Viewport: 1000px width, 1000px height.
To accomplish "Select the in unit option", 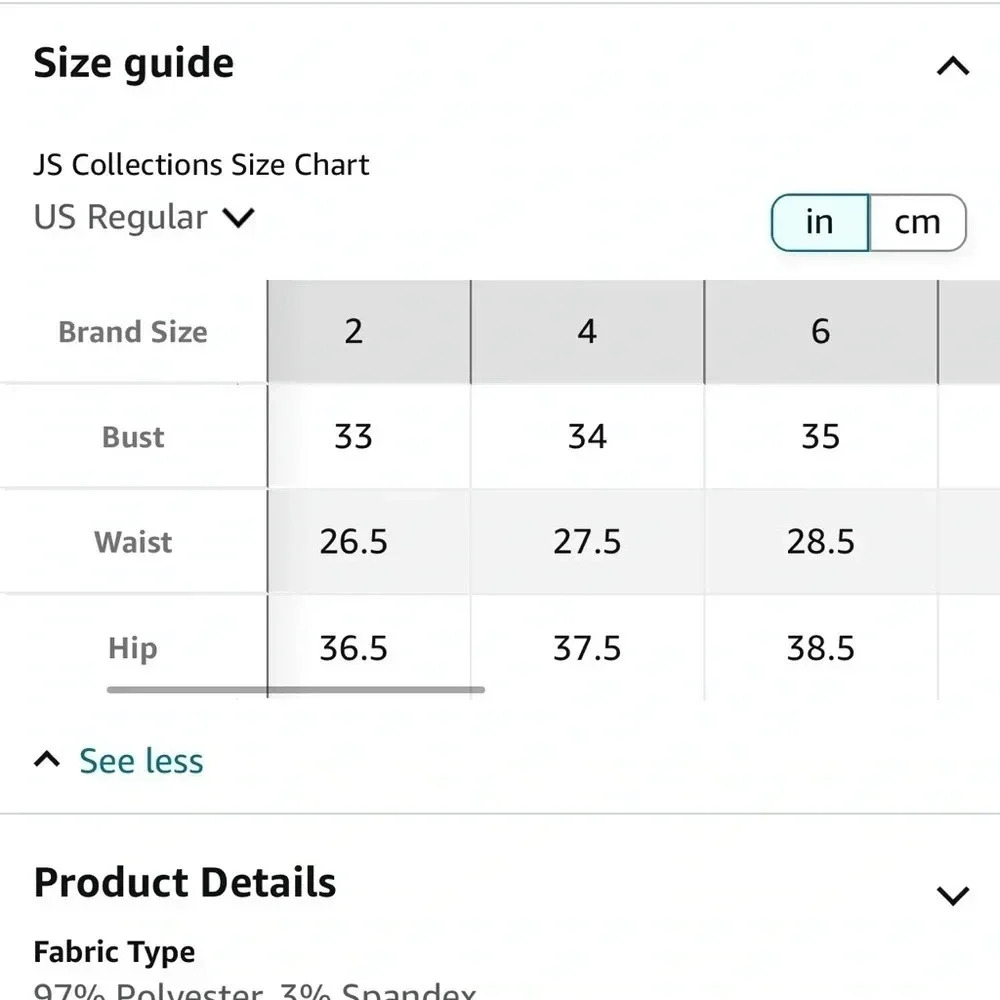I will click(818, 222).
